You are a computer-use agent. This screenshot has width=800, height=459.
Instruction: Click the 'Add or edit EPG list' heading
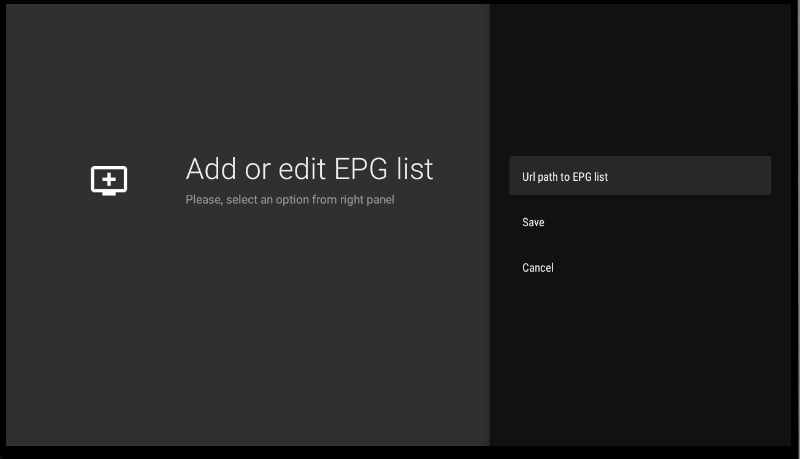[309, 169]
